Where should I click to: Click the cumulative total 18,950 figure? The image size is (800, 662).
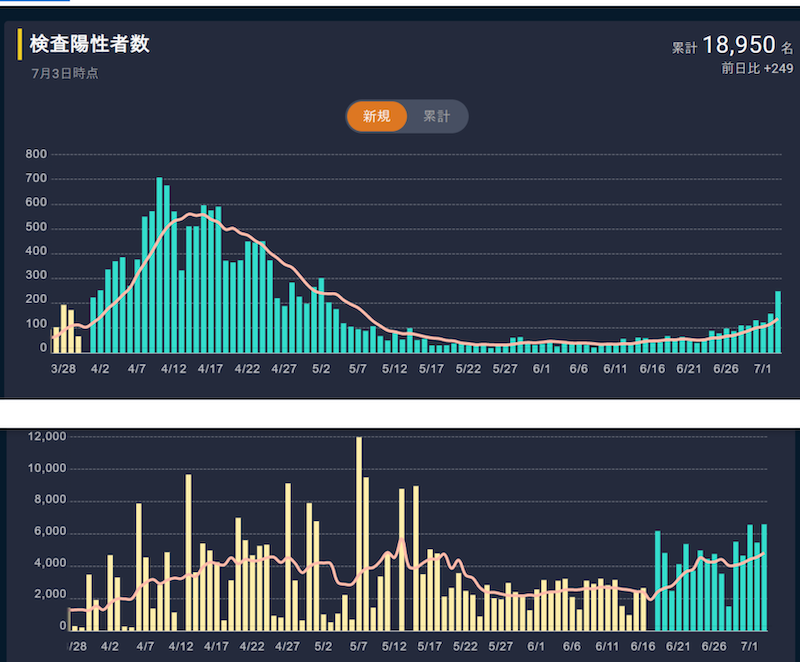click(x=739, y=45)
